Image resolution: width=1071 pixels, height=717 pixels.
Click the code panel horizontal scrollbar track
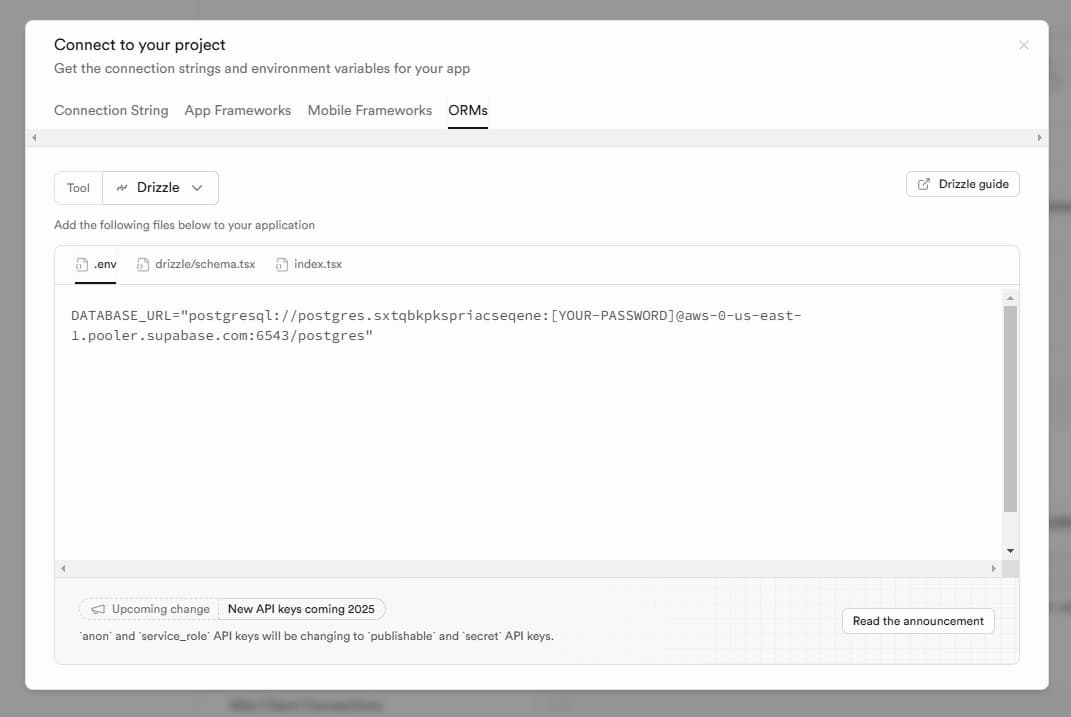pyautogui.click(x=528, y=568)
